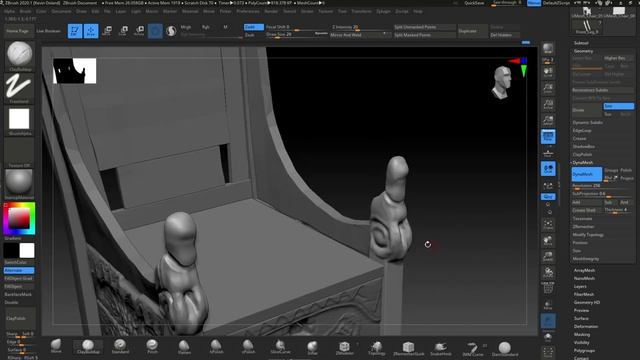The image size is (640, 360).
Task: Activate the Draw mode button
Action: [91, 31]
